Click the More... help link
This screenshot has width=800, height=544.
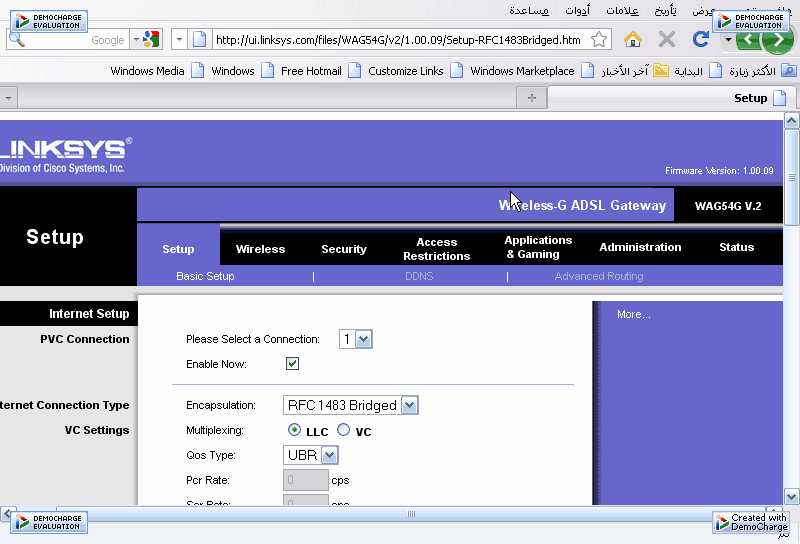pos(634,314)
